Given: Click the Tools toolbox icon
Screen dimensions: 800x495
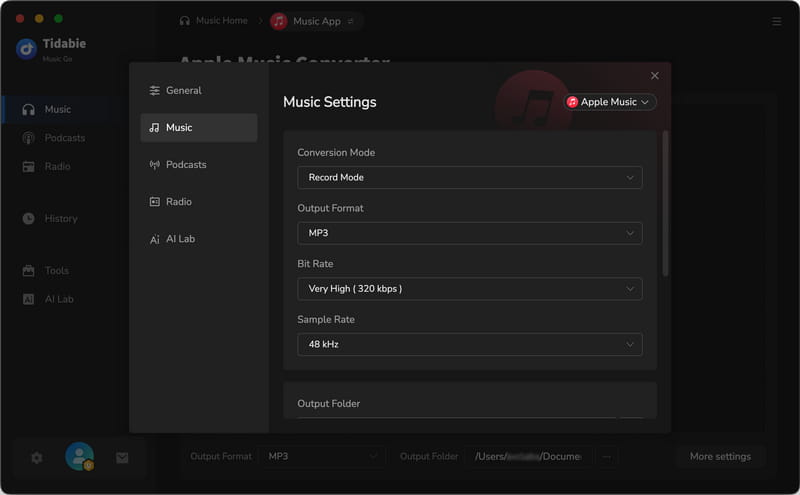Looking at the screenshot, I should point(29,270).
